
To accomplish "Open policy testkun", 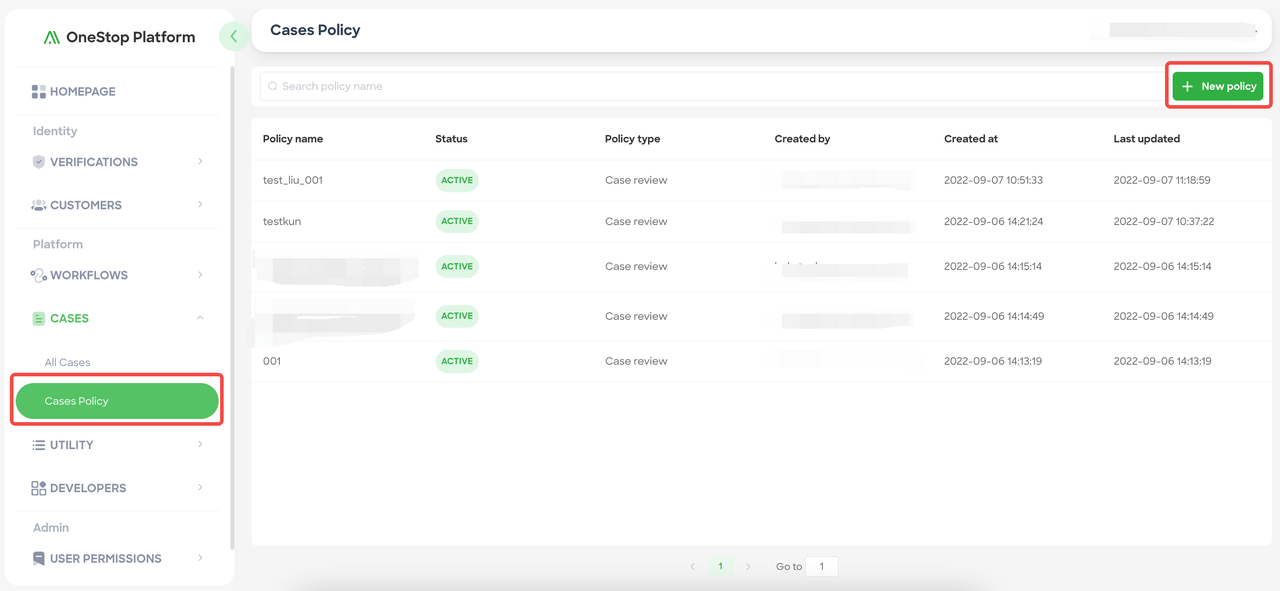I will (282, 222).
